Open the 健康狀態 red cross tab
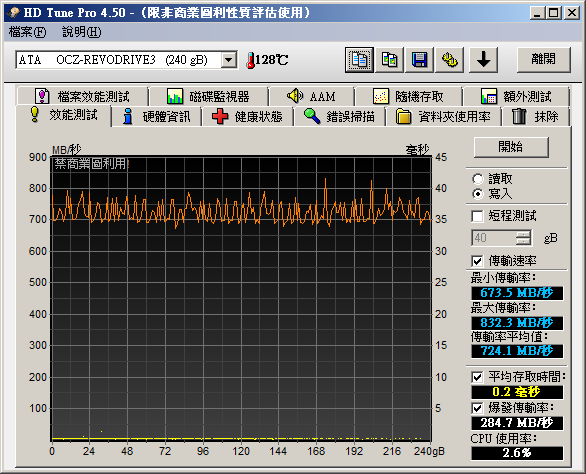586x474 pixels. coord(247,117)
